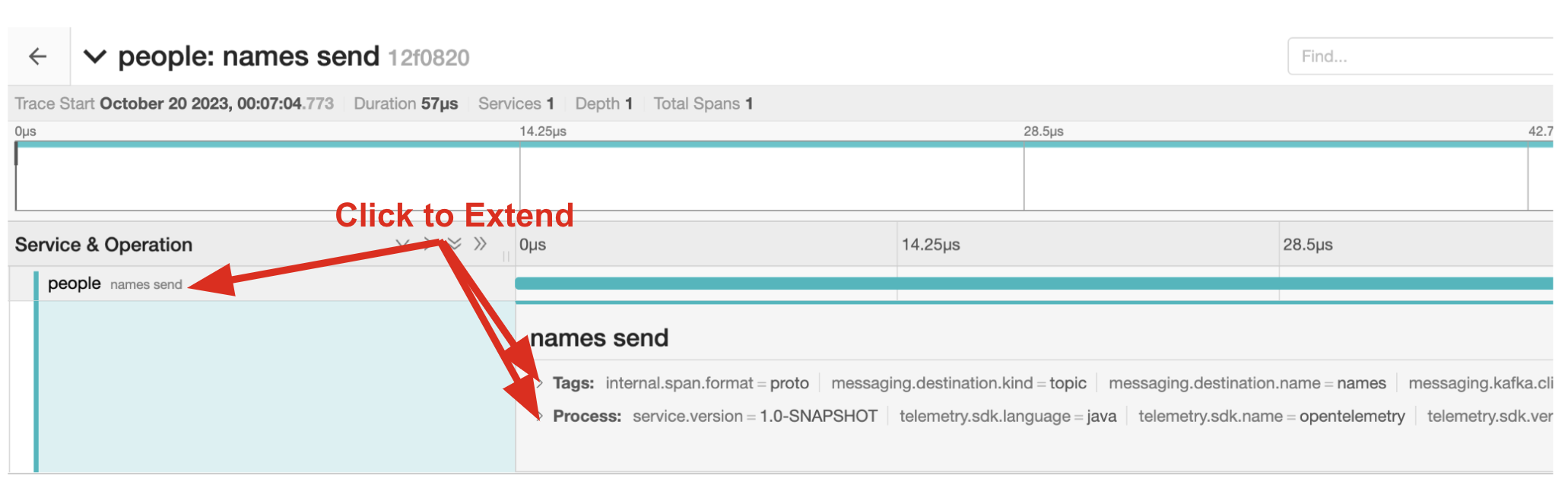Viewport: 1568px width, 488px height.
Task: Click the back arrow icon
Action: coord(37,56)
